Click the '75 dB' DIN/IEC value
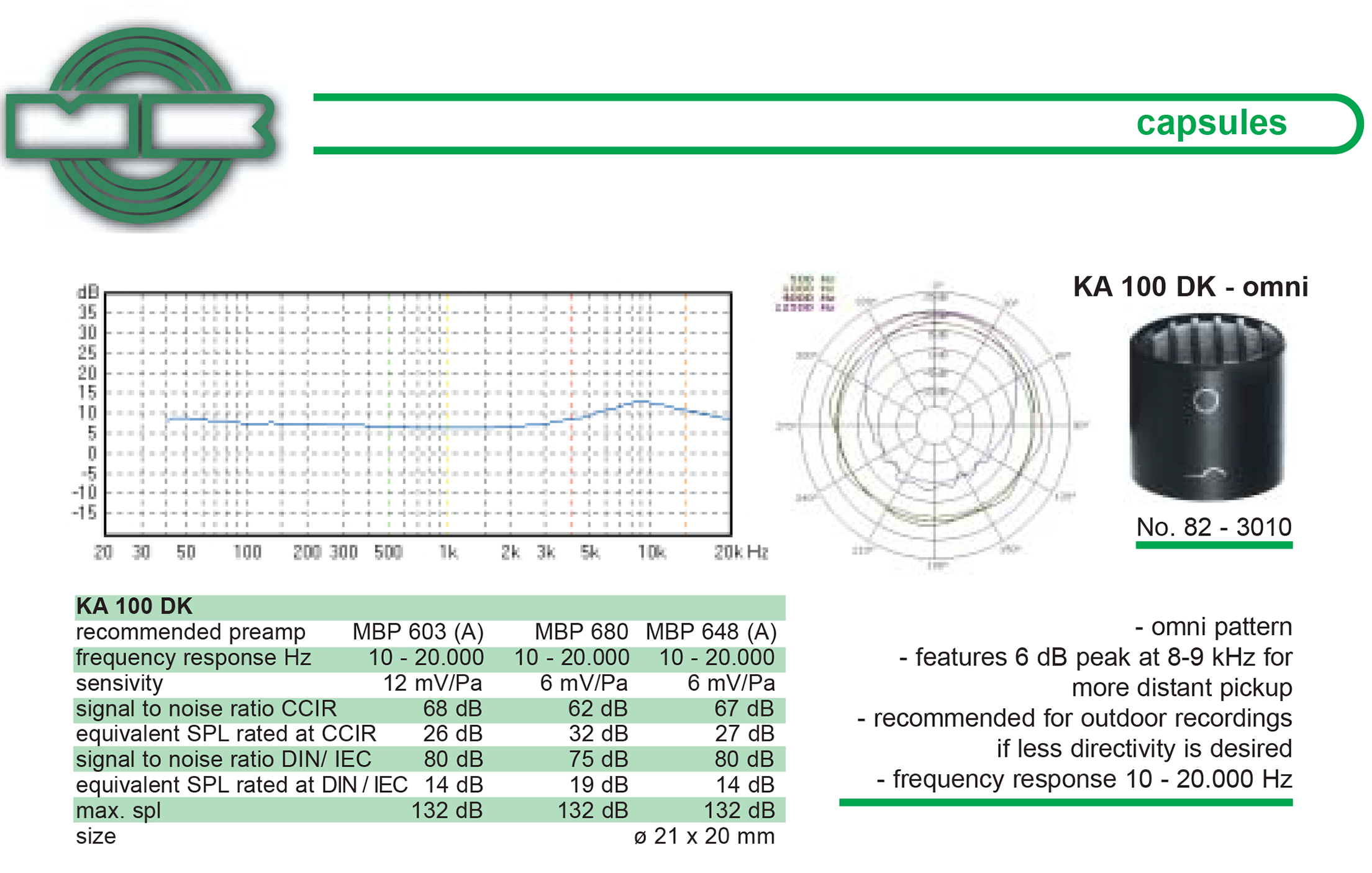Image resolution: width=1372 pixels, height=873 pixels. coord(598,759)
